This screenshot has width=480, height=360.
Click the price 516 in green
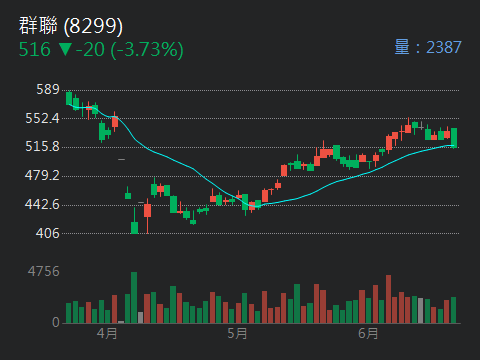(35, 50)
